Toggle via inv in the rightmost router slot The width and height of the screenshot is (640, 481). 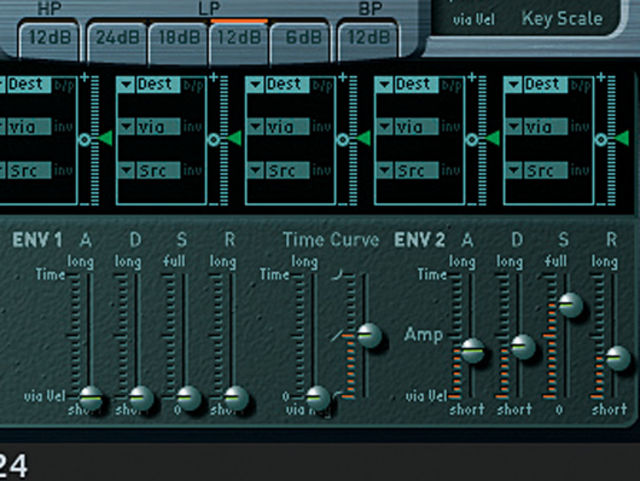point(580,127)
